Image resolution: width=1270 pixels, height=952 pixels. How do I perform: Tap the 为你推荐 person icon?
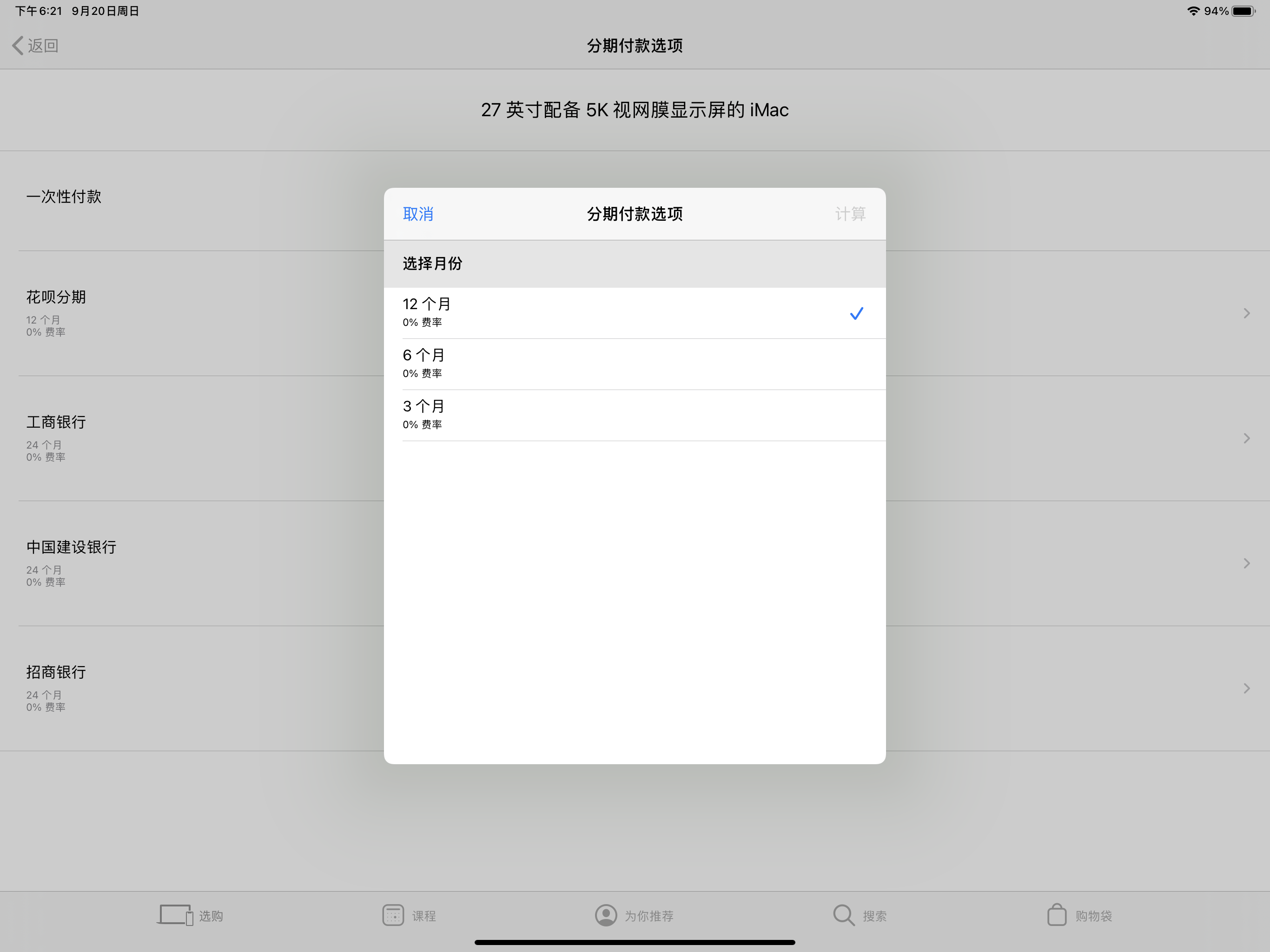(x=606, y=915)
